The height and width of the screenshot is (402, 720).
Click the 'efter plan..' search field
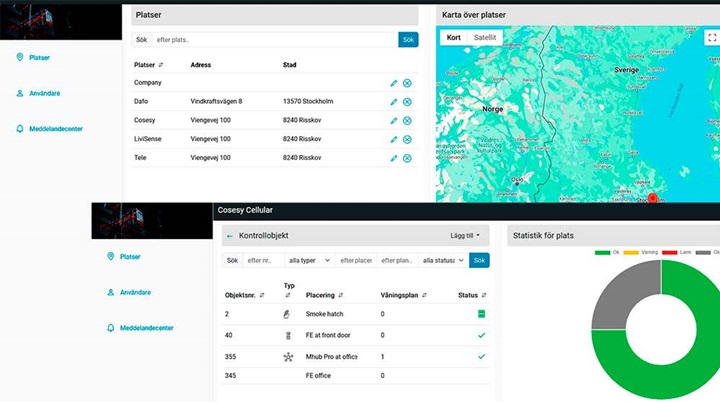pyautogui.click(x=397, y=260)
